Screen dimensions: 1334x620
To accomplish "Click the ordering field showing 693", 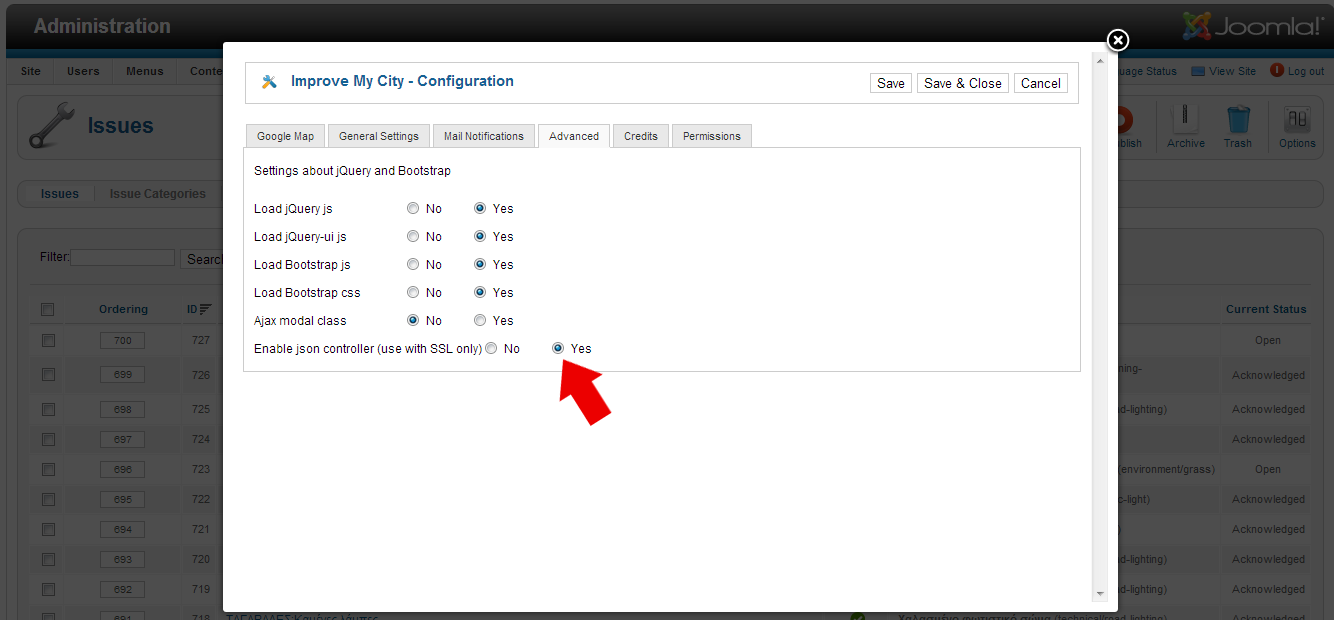I will (123, 559).
